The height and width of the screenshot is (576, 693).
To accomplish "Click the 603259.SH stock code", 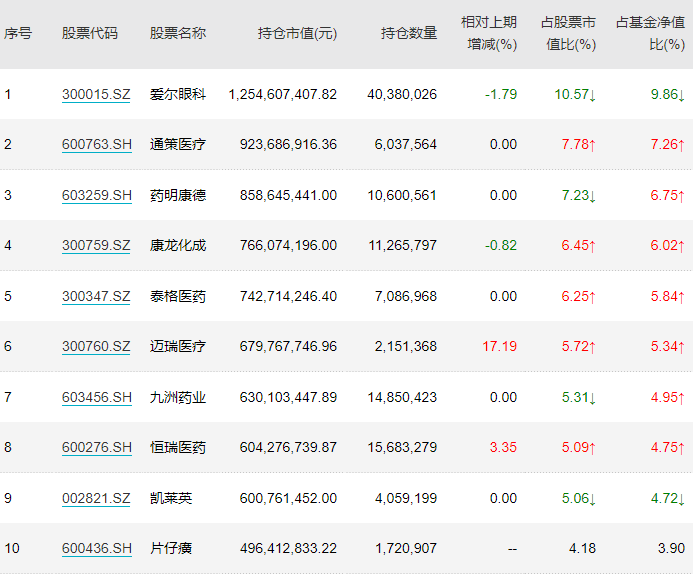I will (x=96, y=195).
